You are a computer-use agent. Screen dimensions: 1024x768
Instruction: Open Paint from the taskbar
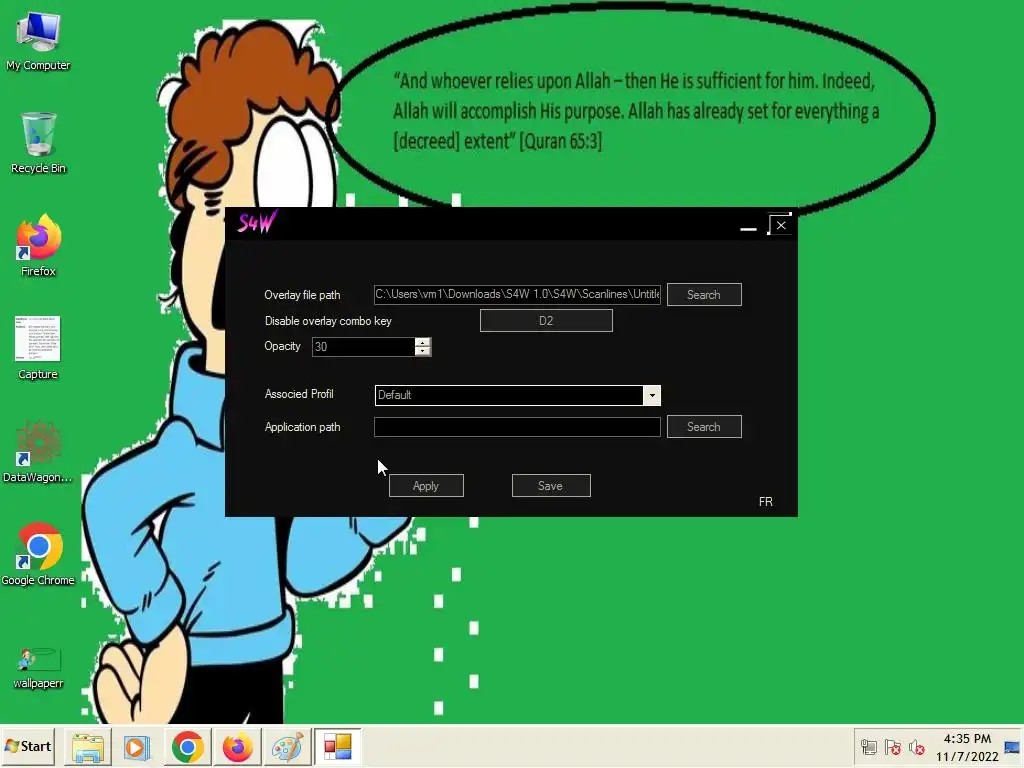[x=287, y=747]
